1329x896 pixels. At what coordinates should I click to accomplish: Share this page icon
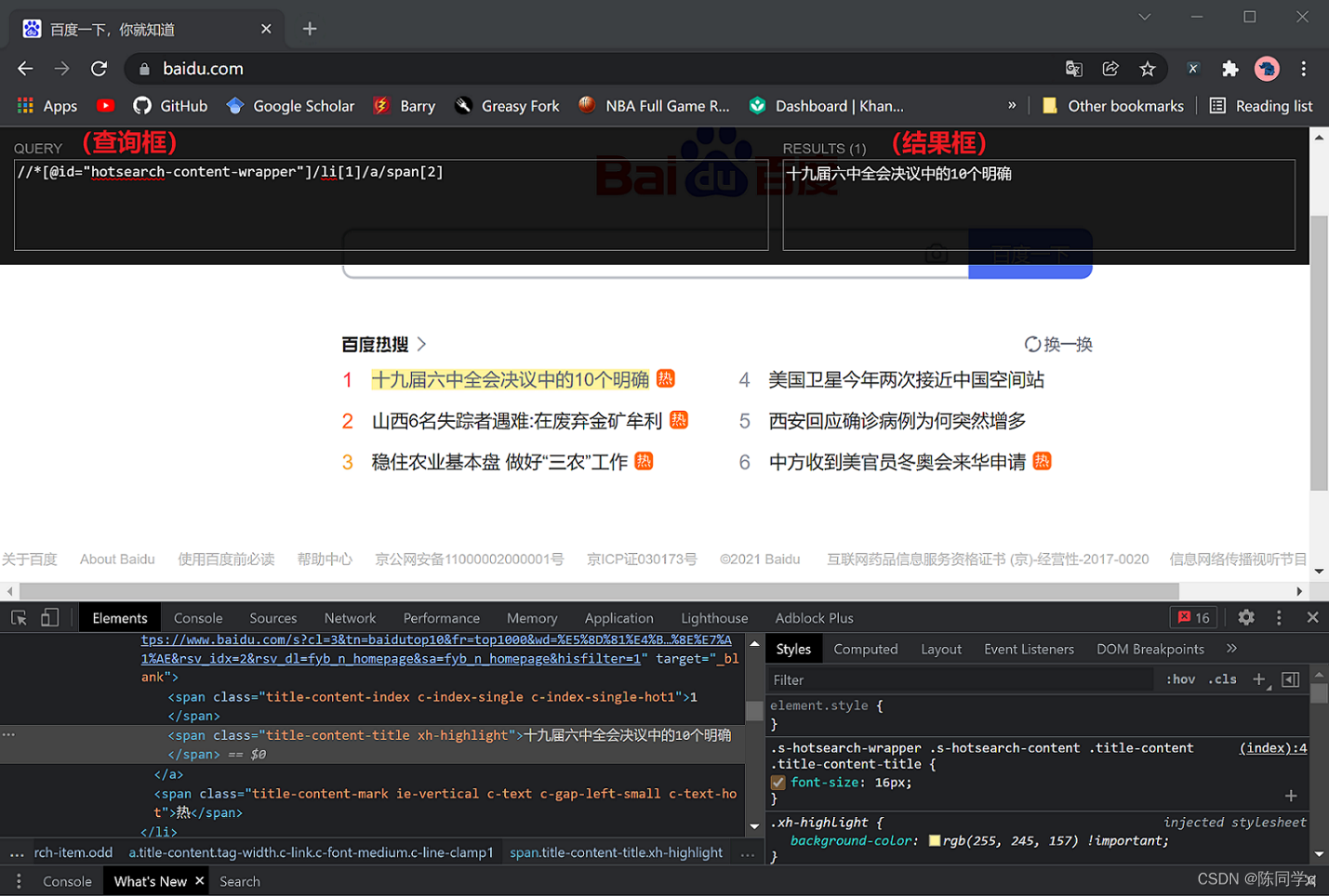coord(1111,69)
